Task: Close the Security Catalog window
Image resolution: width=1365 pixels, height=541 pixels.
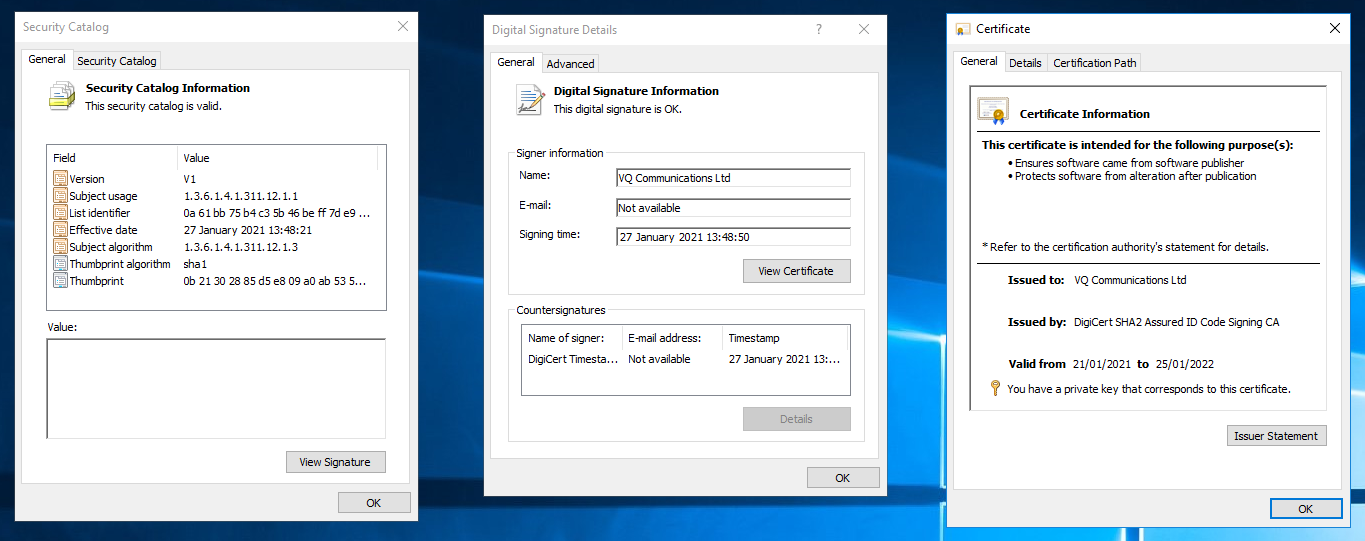Action: point(403,27)
